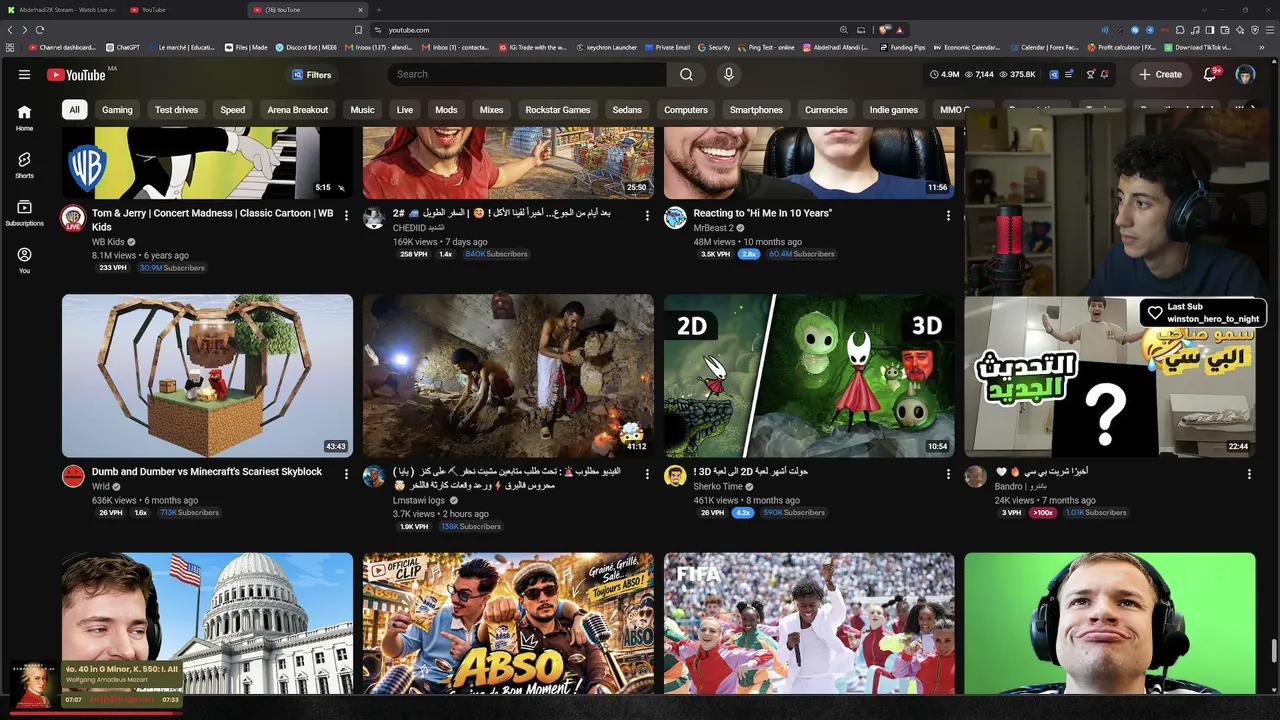1280x720 pixels.
Task: Open the Brave Shields icon
Action: 885,30
